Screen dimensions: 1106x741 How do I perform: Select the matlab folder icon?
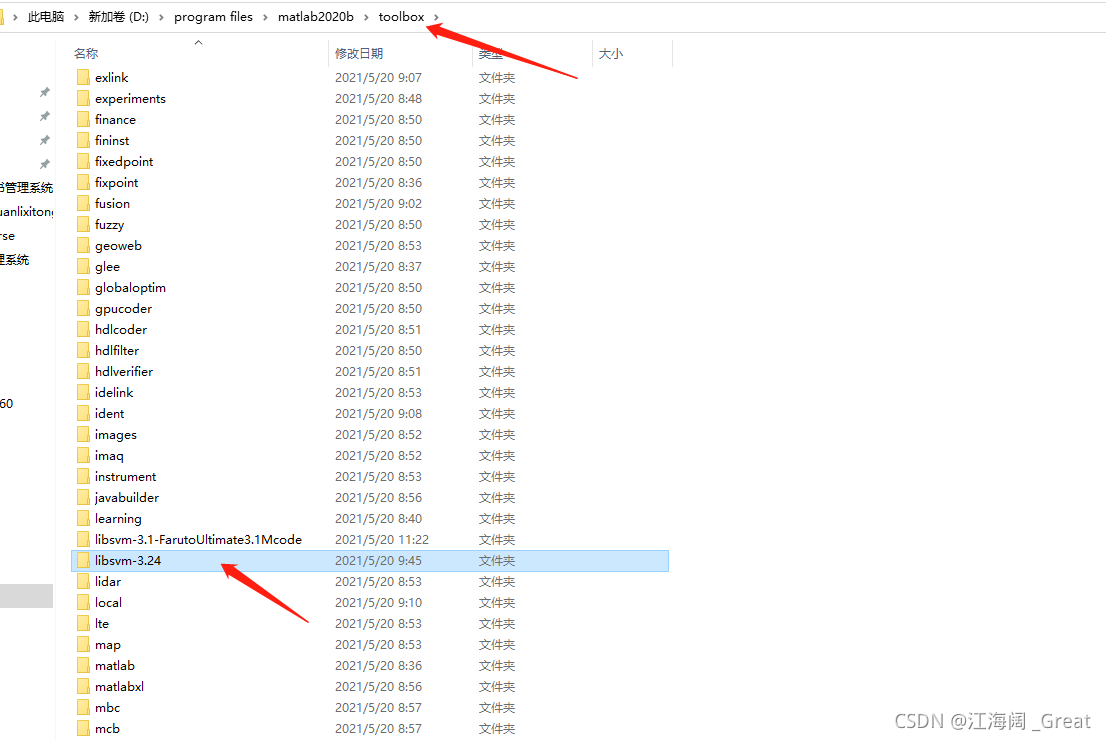click(83, 666)
